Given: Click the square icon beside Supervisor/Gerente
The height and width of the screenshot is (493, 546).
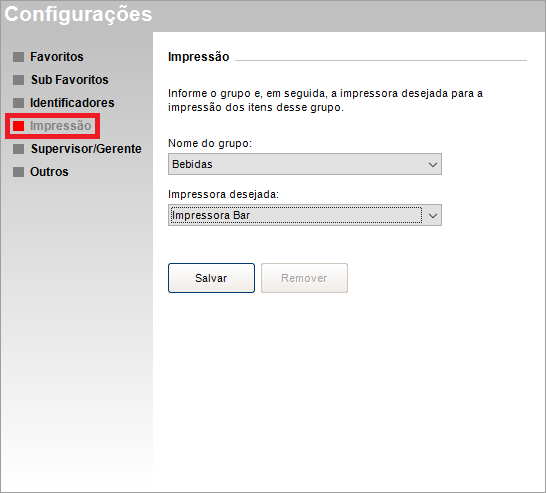Looking at the screenshot, I should [18, 149].
